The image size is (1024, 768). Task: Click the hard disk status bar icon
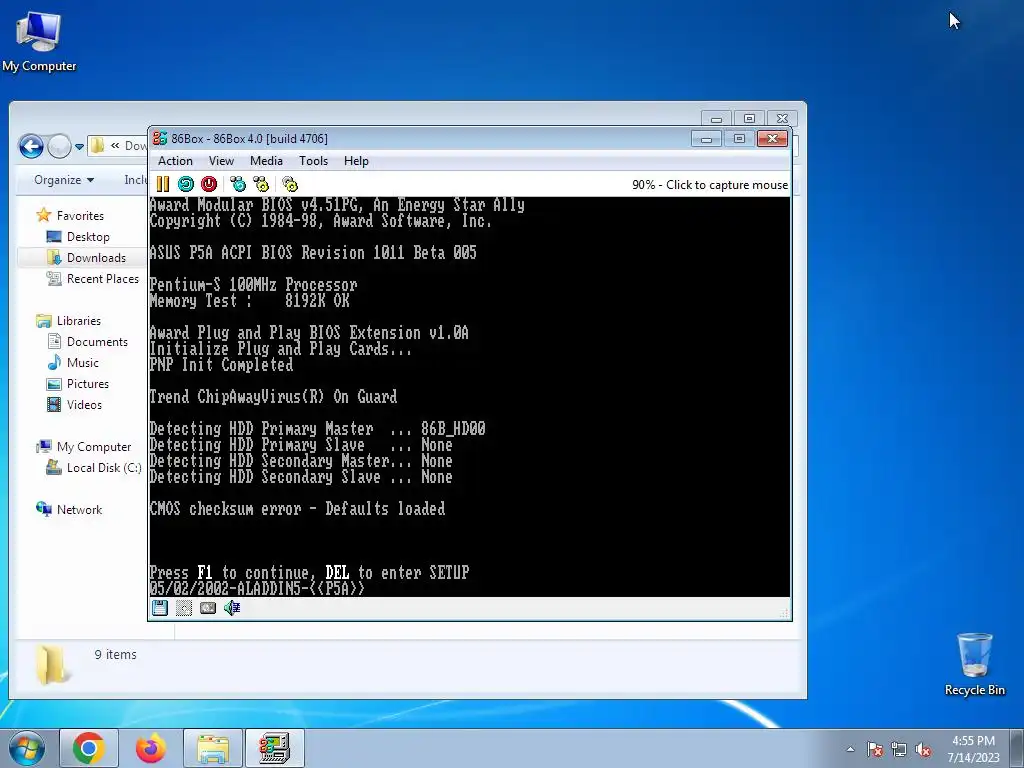(208, 608)
